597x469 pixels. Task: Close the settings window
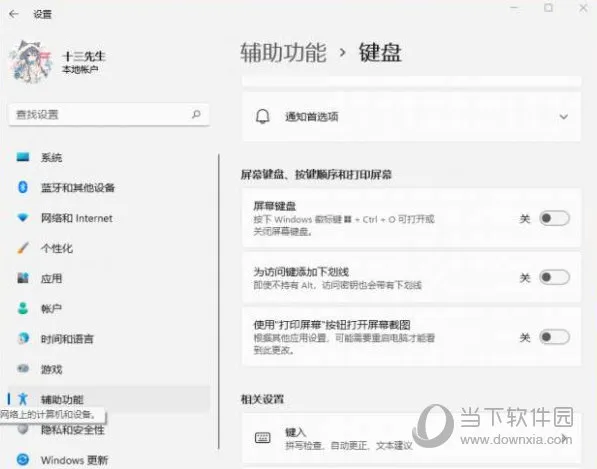coord(583,8)
